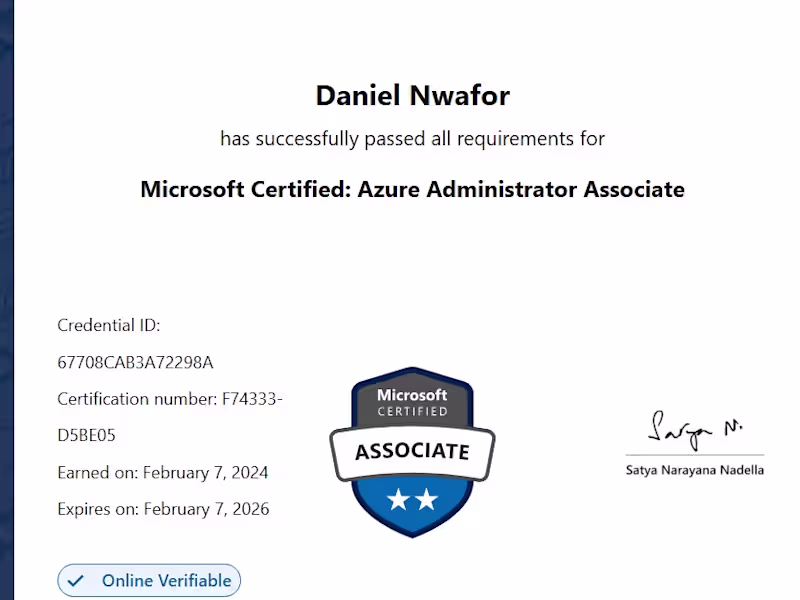Click the two stars on the badge
The image size is (800, 600).
click(412, 499)
